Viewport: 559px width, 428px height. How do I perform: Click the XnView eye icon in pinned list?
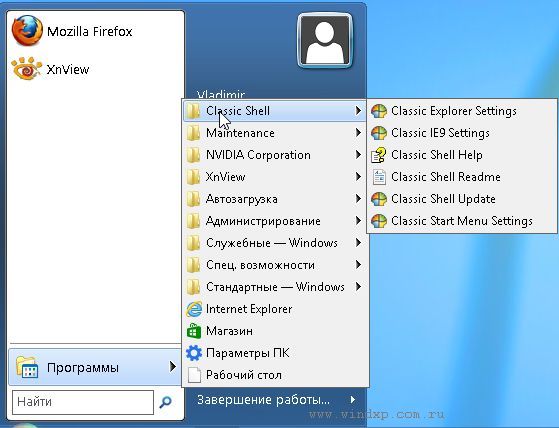pos(26,68)
